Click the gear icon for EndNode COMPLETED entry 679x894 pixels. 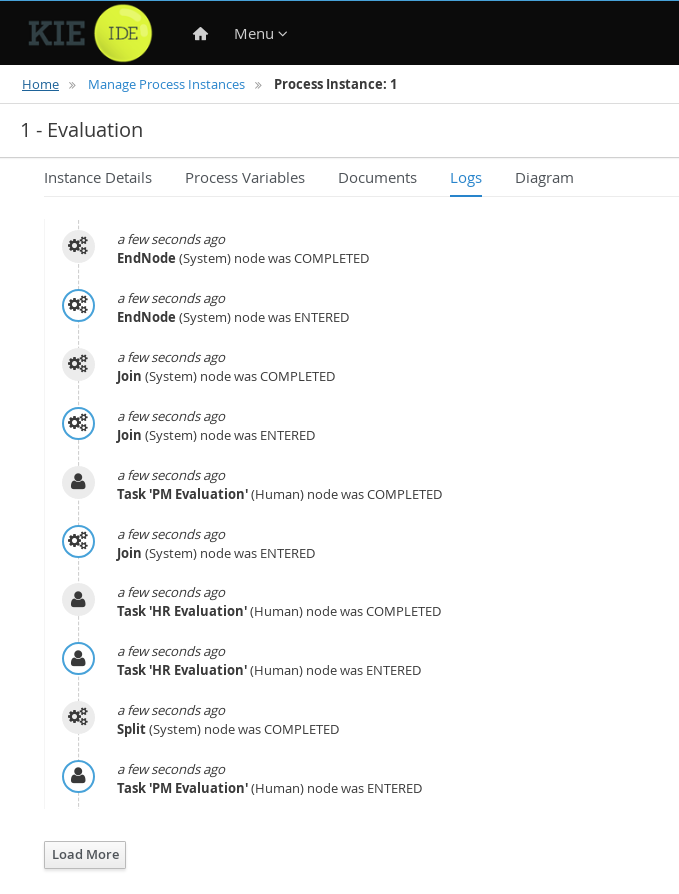pos(78,247)
